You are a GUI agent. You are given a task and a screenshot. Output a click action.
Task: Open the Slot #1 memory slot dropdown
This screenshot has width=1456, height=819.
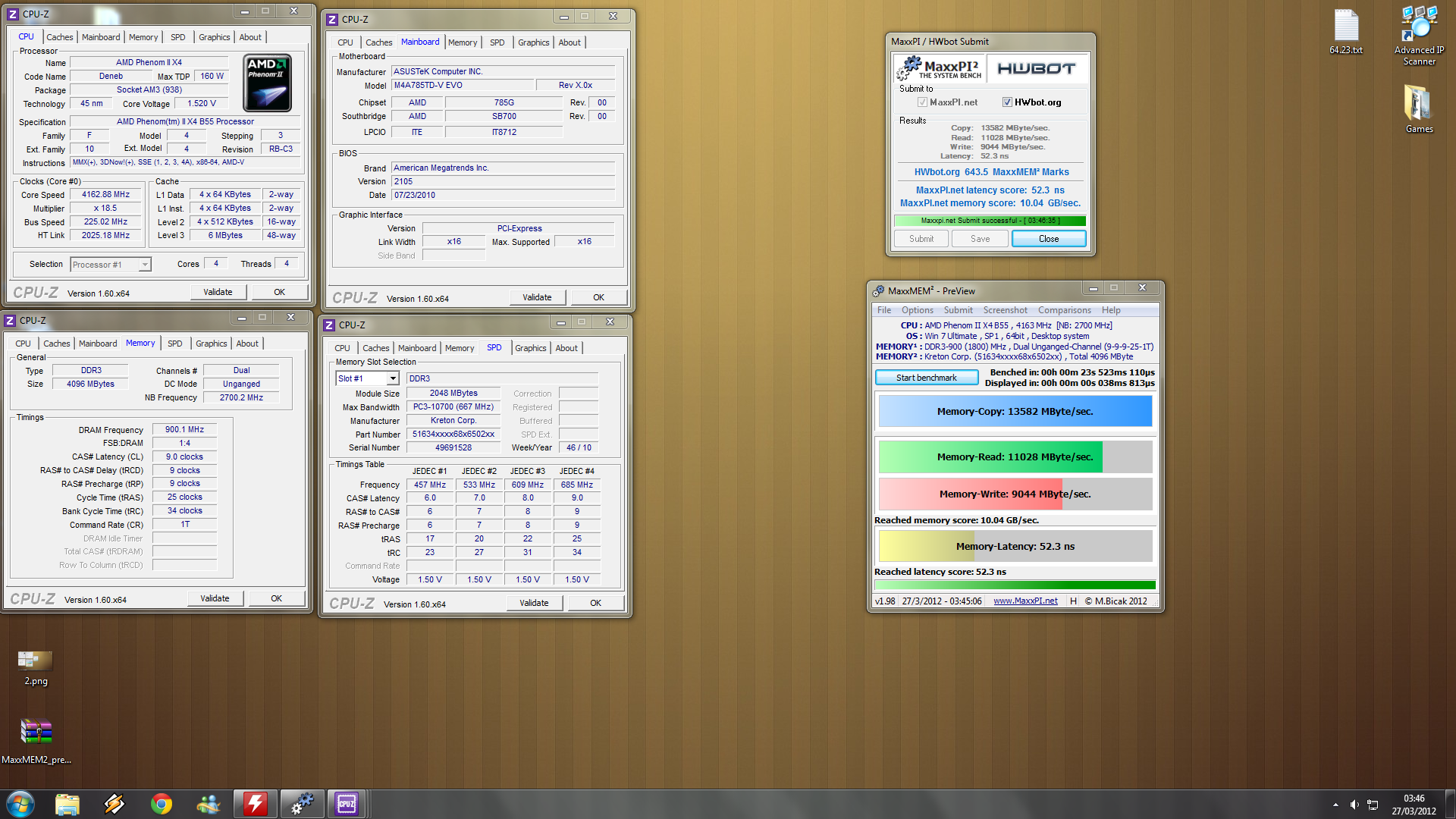point(393,378)
